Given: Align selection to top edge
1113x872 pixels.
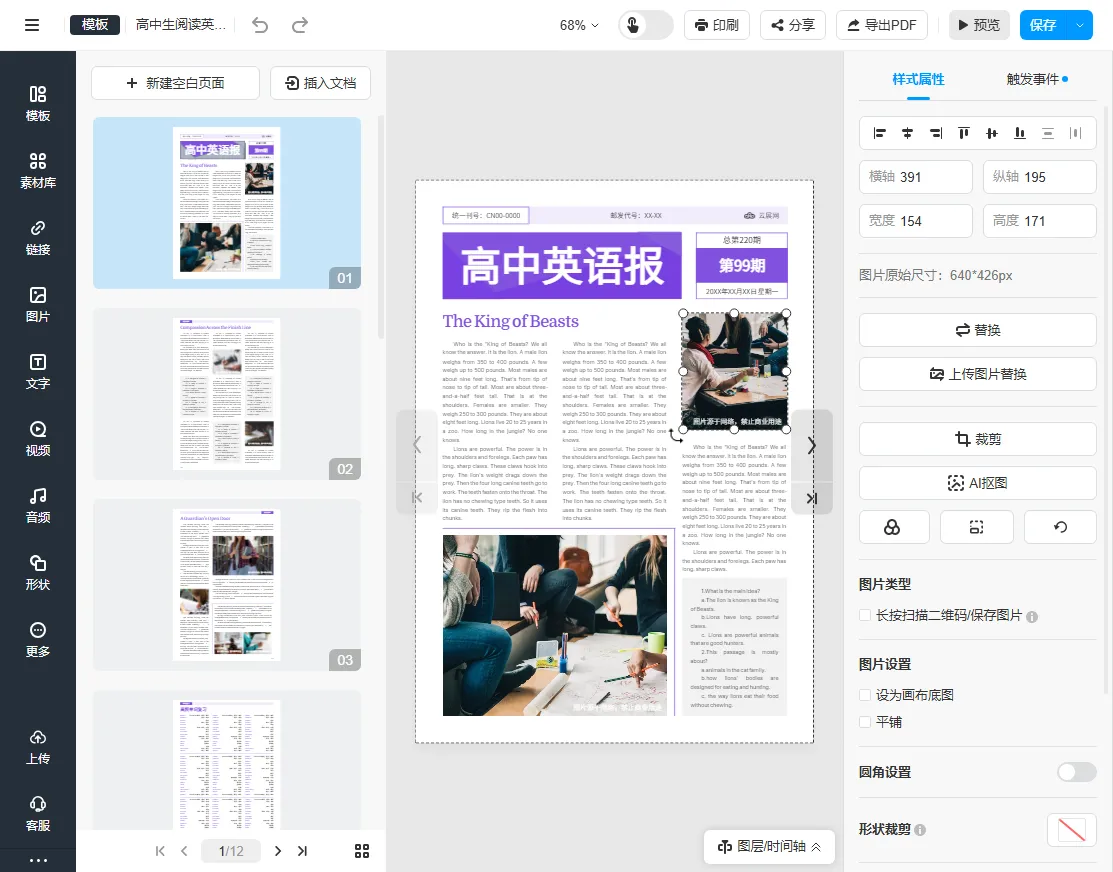Looking at the screenshot, I should [x=963, y=133].
